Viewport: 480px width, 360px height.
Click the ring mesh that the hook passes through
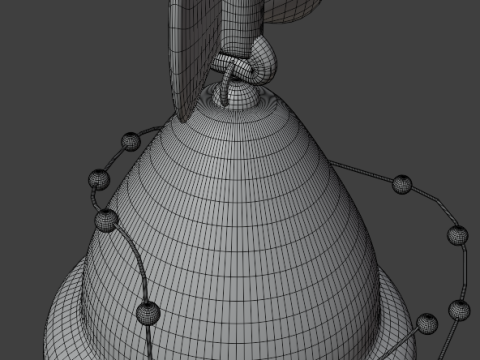pyautogui.click(x=233, y=67)
